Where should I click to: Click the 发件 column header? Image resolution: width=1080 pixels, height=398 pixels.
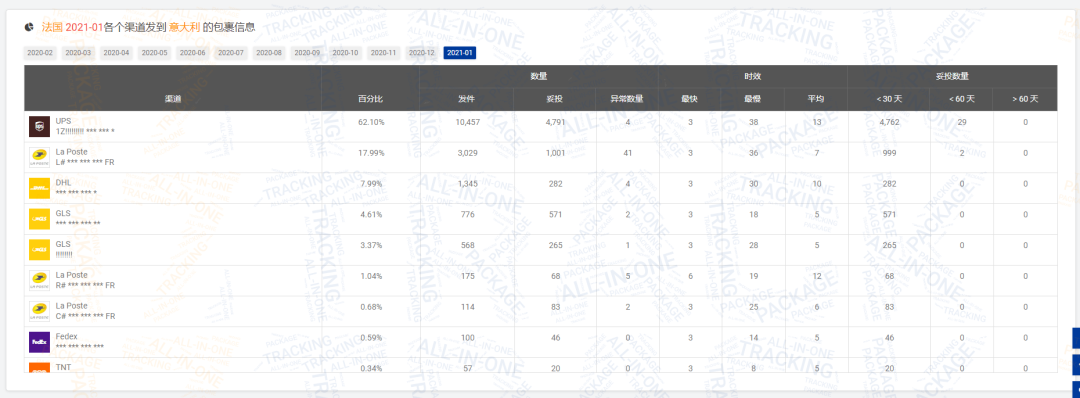(x=466, y=99)
